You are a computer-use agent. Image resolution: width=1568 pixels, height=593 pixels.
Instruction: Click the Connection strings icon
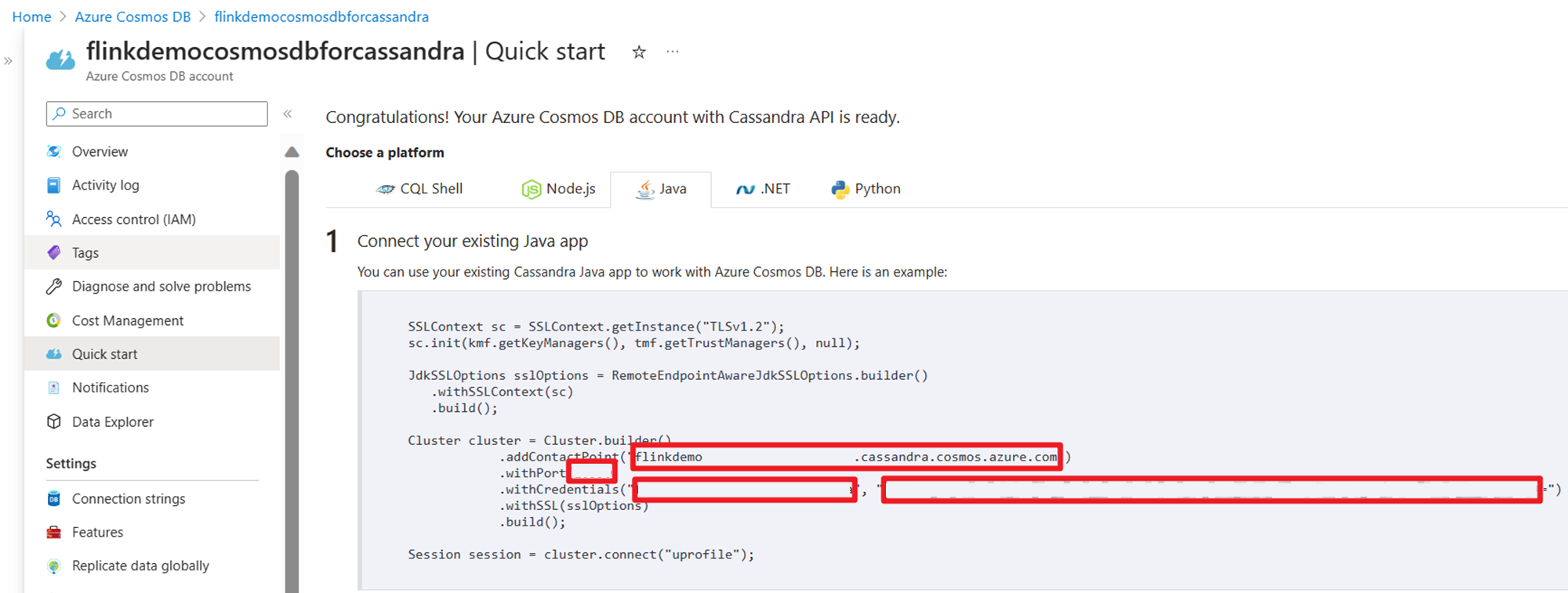[x=53, y=498]
